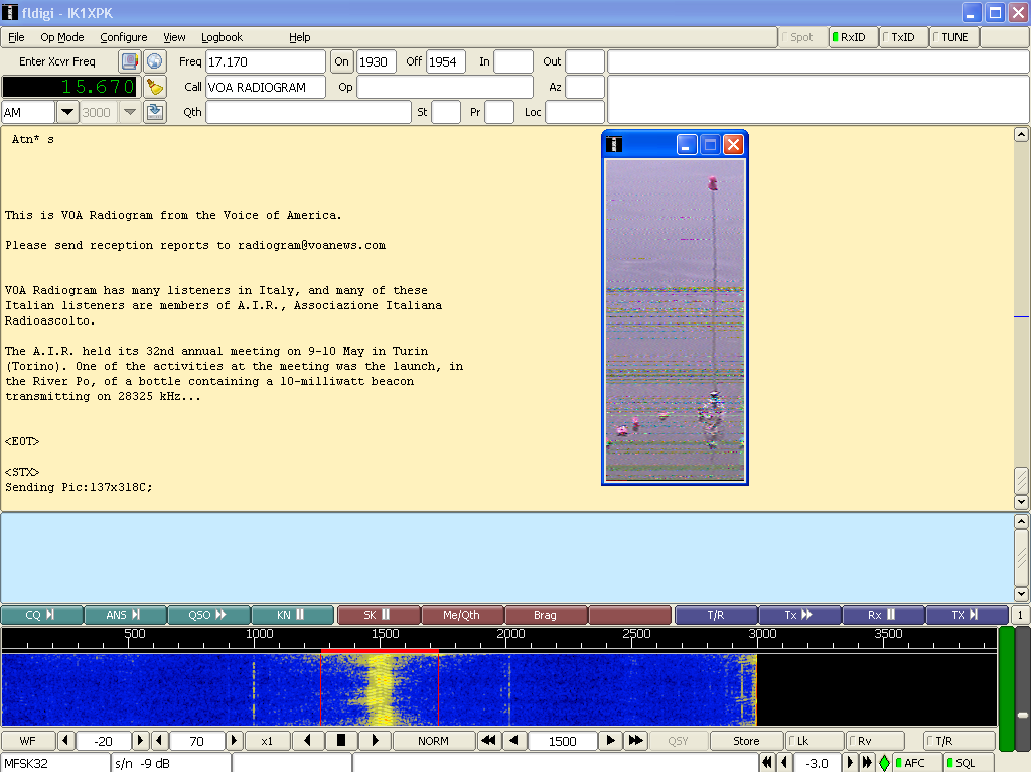
Task: Open the AM mode dropdown arrow
Action: (x=66, y=112)
